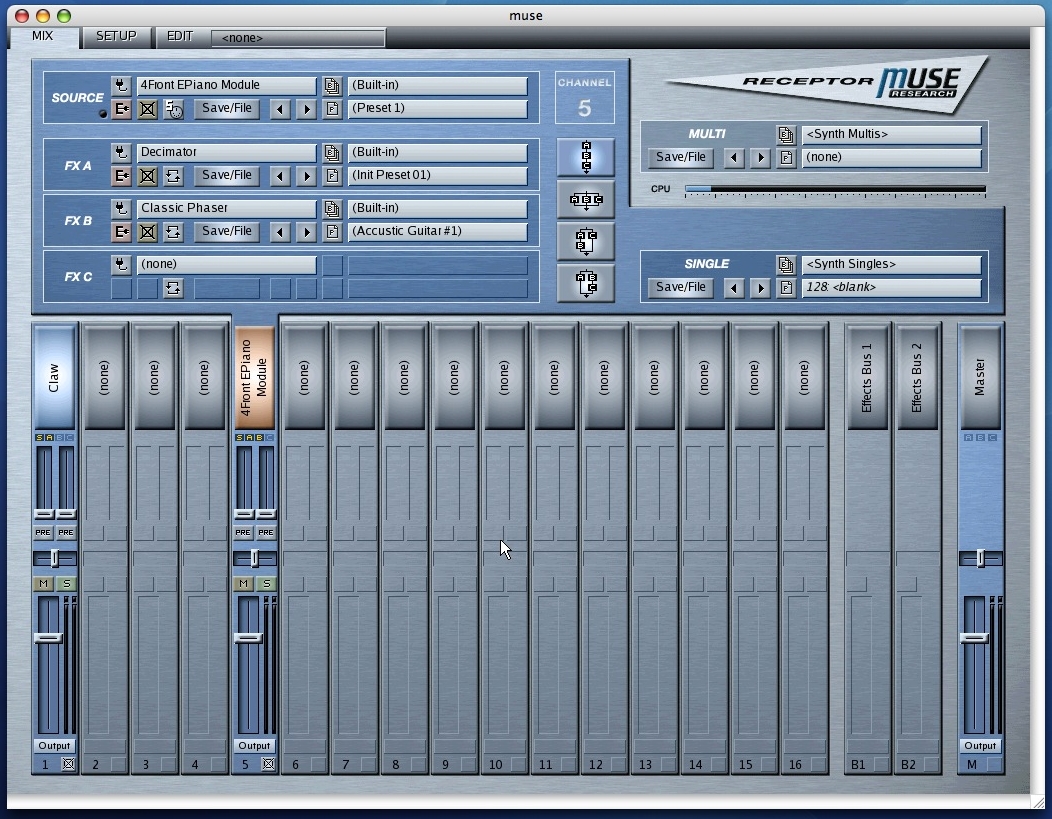This screenshot has width=1052, height=819.
Task: Open the FX A editor (E icon)
Action: tap(121, 176)
